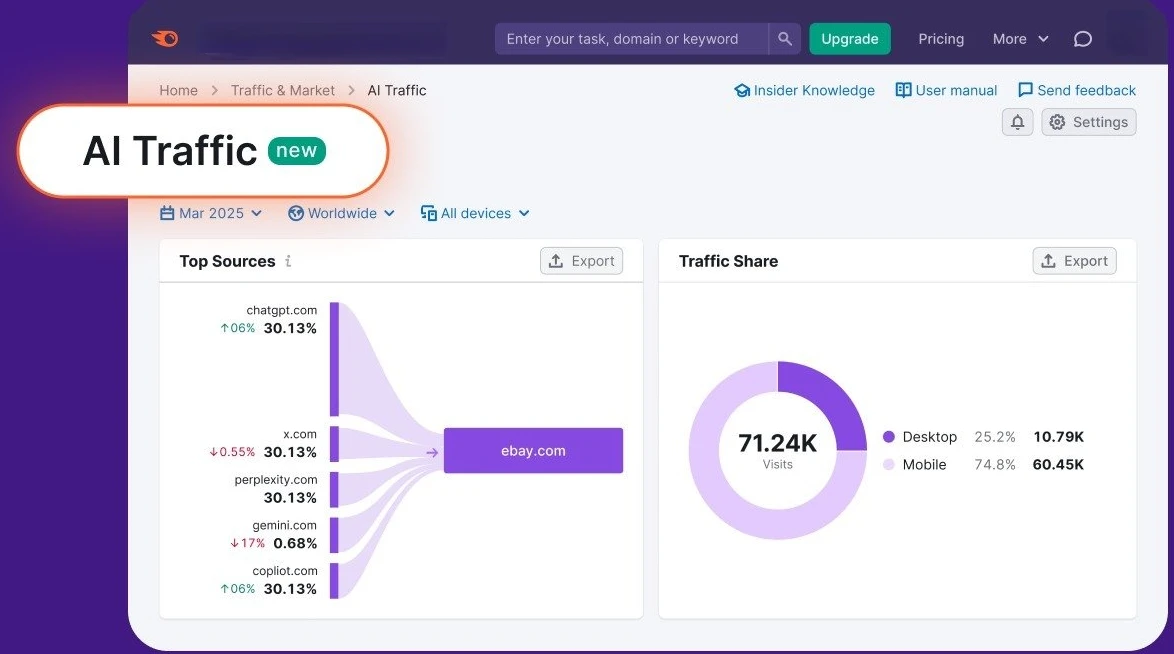The width and height of the screenshot is (1174, 654).
Task: Click the Top Sources heading
Action: 227,261
